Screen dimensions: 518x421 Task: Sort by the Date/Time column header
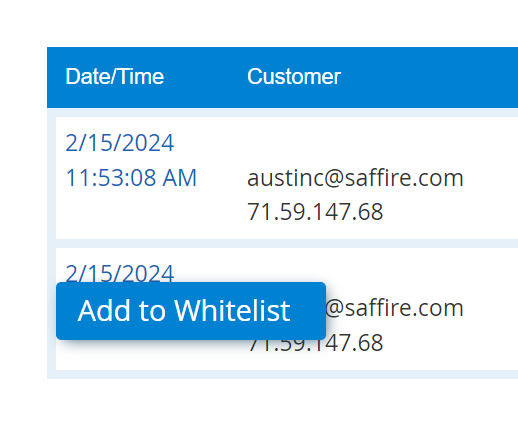coord(115,77)
